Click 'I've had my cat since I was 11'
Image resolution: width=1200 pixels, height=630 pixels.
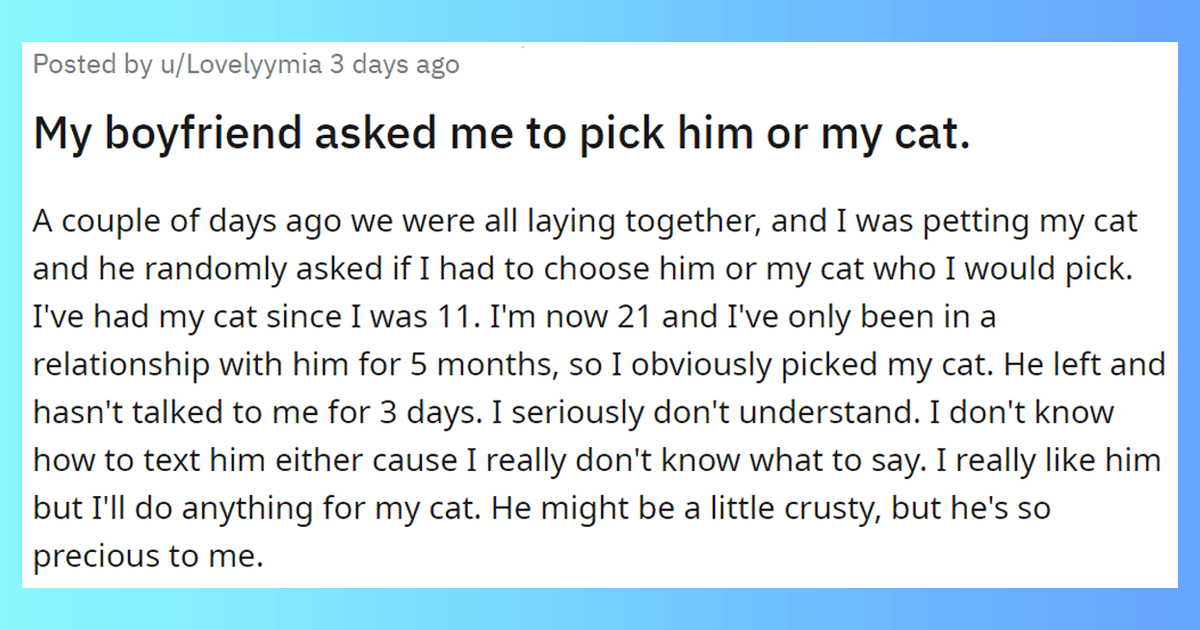point(251,317)
